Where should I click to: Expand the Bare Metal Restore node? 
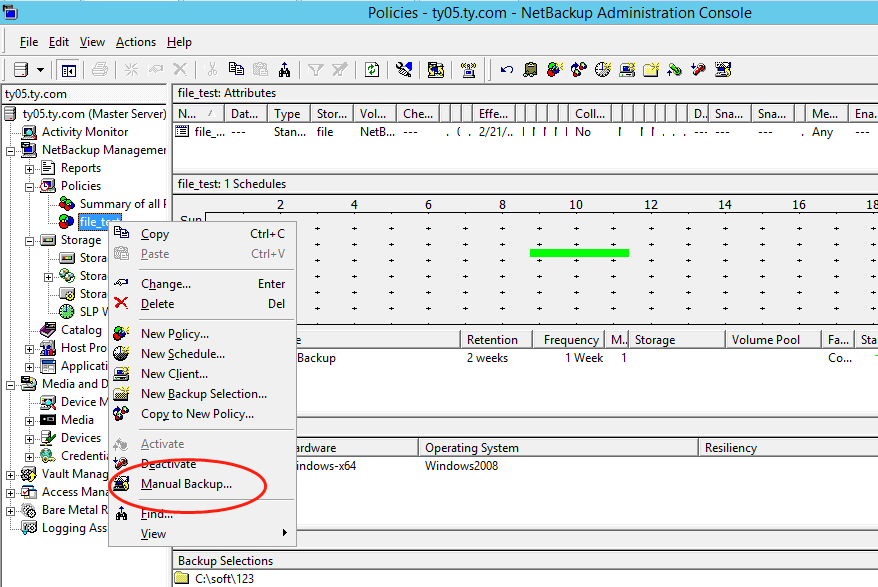pos(11,511)
